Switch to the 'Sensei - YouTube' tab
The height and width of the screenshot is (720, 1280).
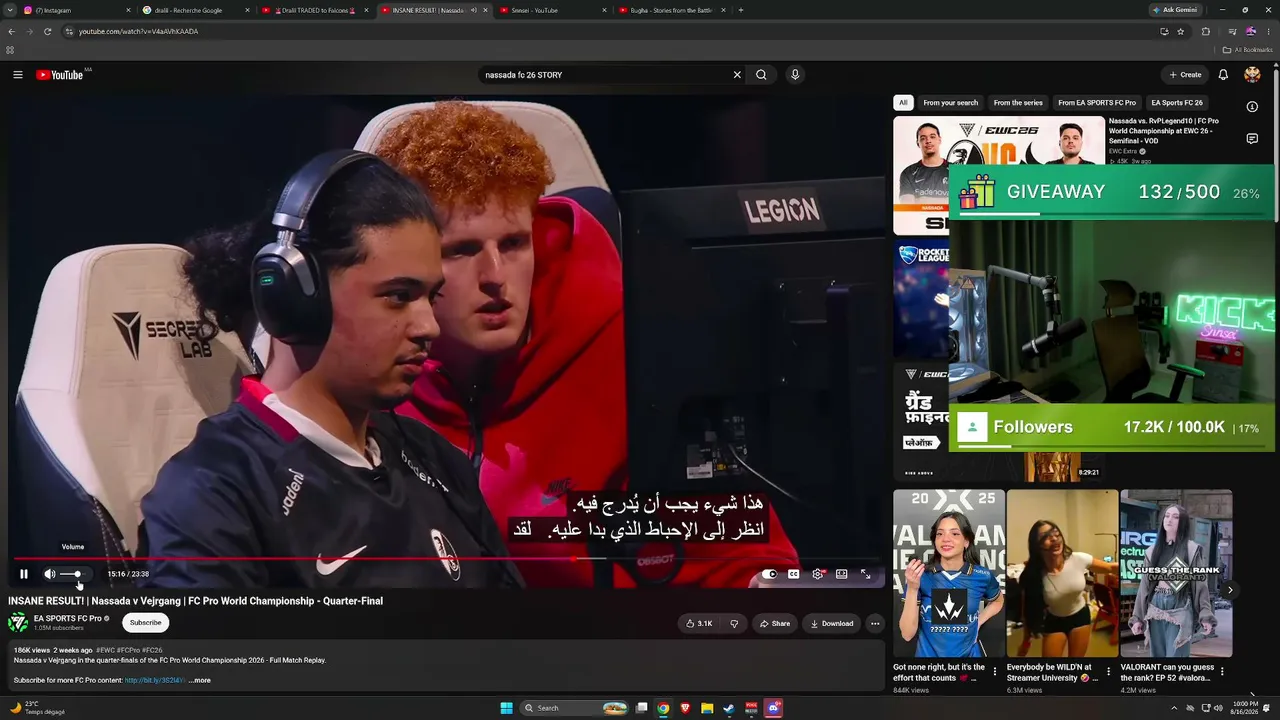553,10
